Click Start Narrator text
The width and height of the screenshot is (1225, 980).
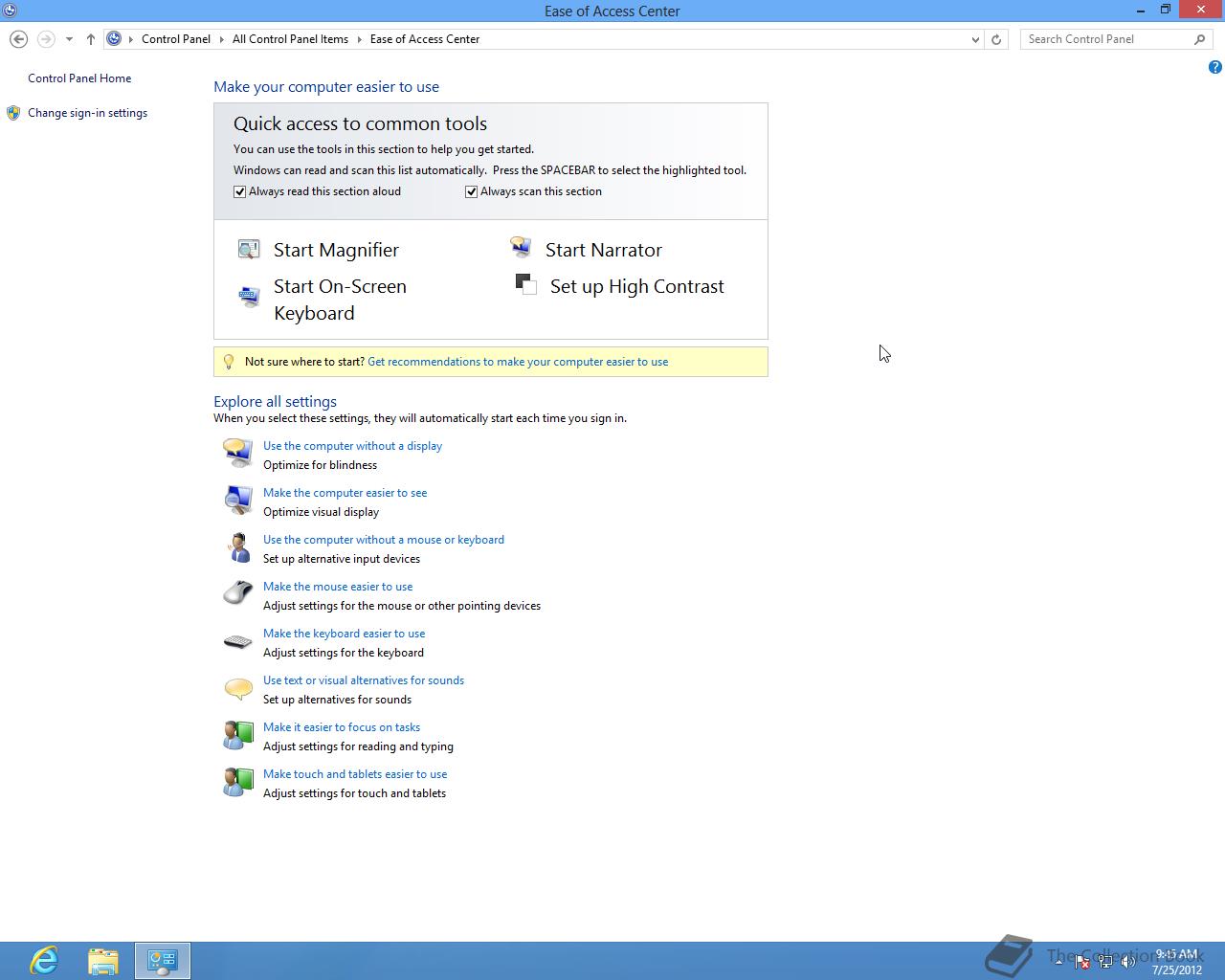click(x=604, y=250)
